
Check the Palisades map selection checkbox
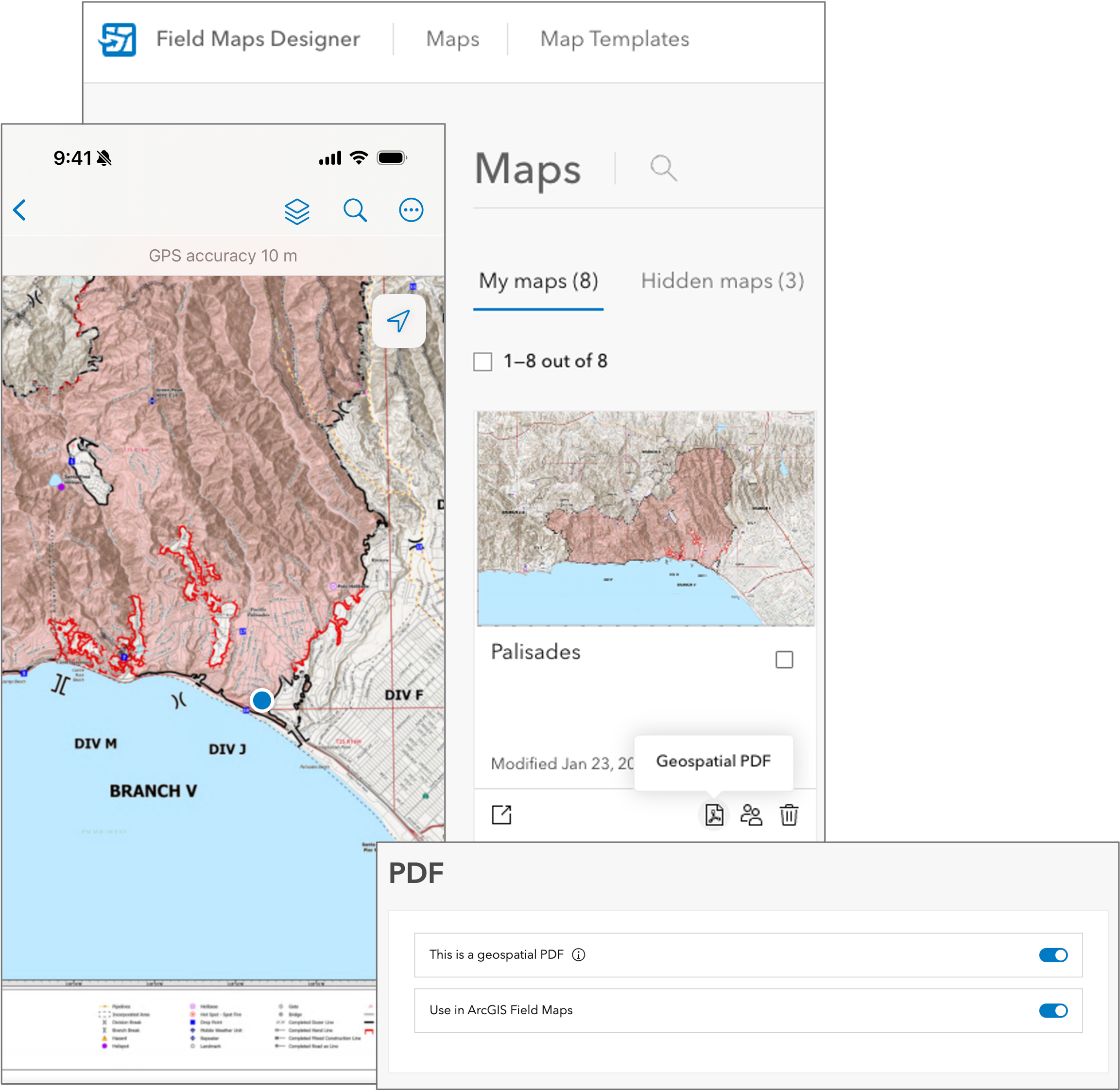[785, 659]
